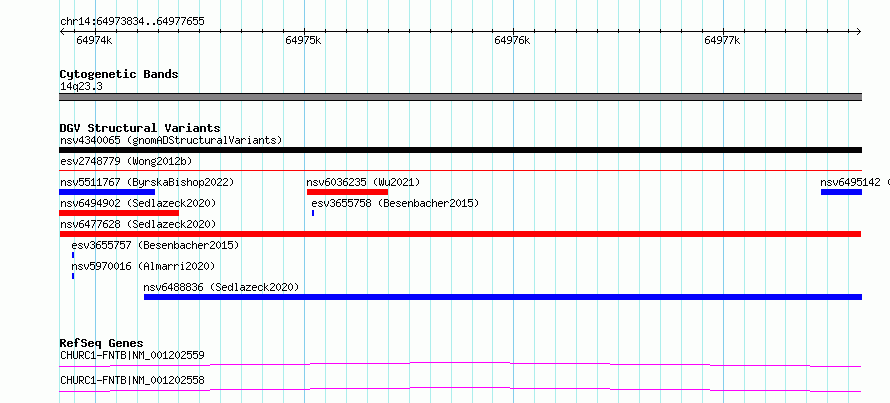Open esv3655758 (Besenbacher2015) label
This screenshot has height=403, width=890.
tap(395, 203)
